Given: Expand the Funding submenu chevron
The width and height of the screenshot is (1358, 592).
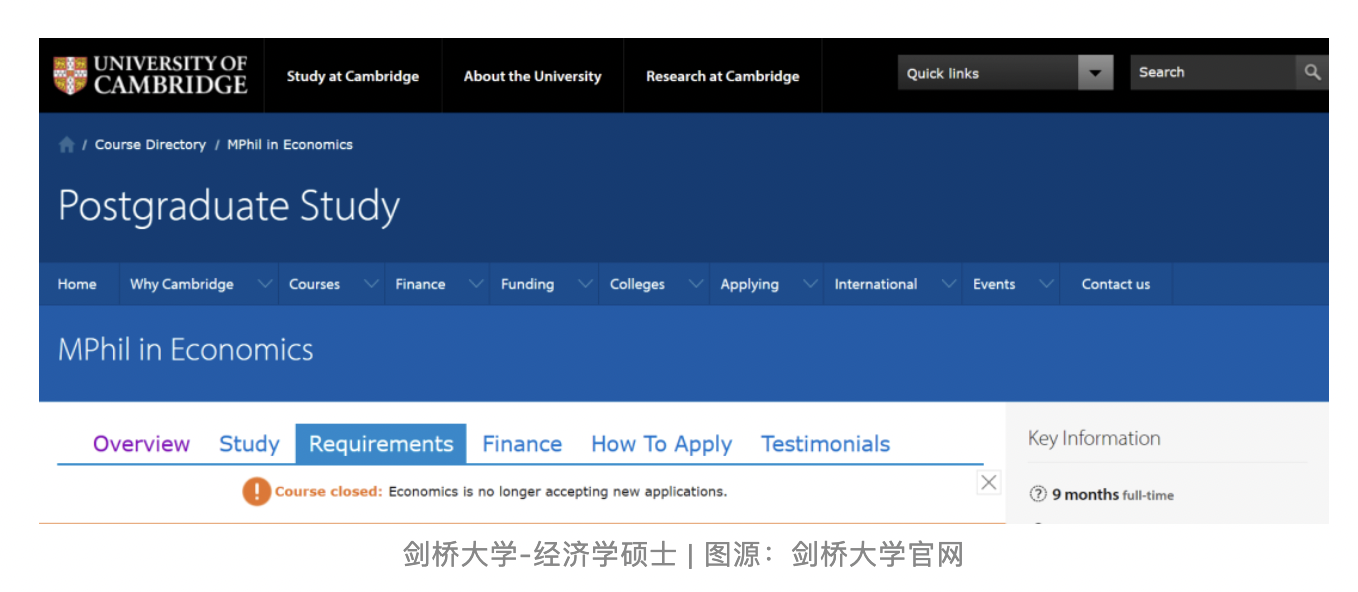Looking at the screenshot, I should [585, 284].
